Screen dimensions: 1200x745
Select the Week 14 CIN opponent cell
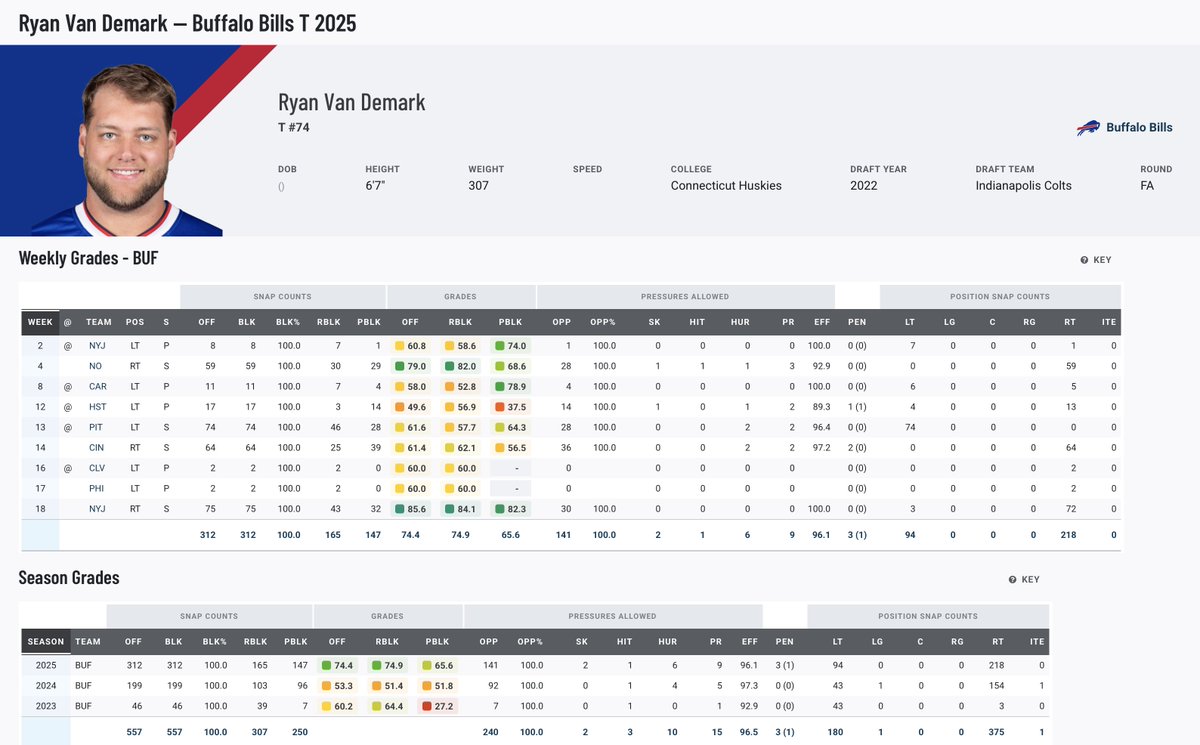[x=98, y=448]
